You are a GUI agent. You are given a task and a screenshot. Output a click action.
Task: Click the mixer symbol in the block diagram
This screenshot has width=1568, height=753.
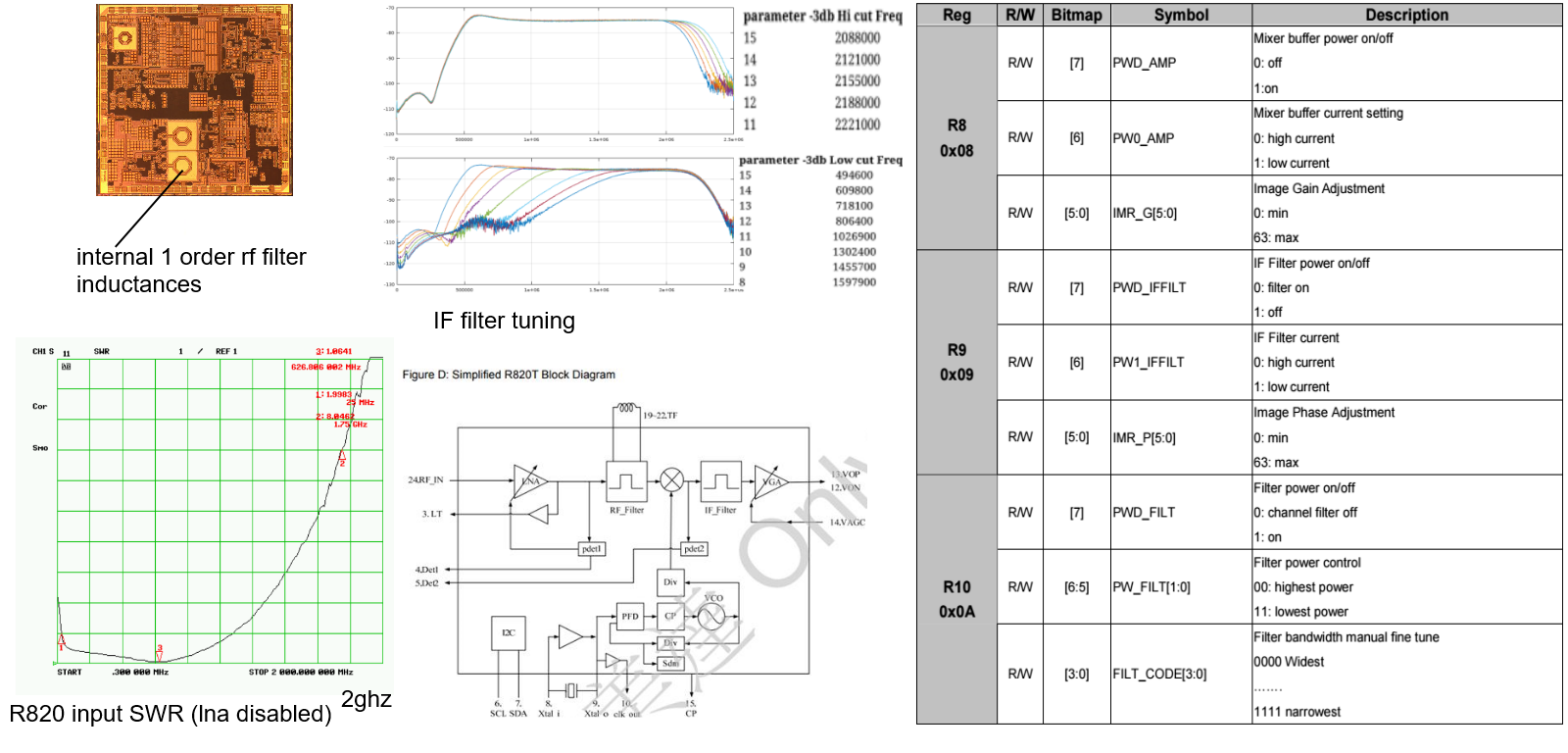click(x=671, y=480)
